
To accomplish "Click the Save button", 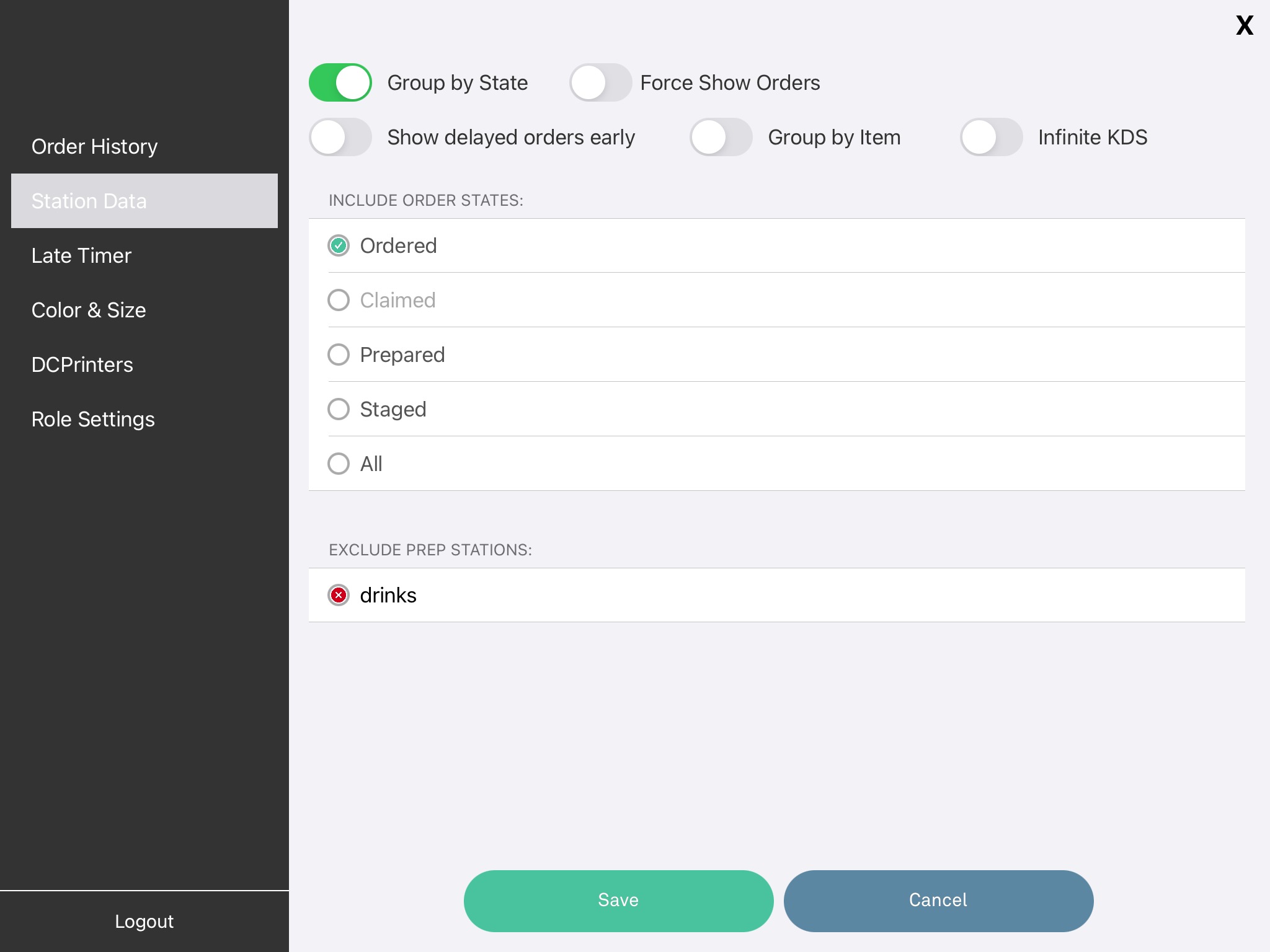I will click(x=618, y=901).
